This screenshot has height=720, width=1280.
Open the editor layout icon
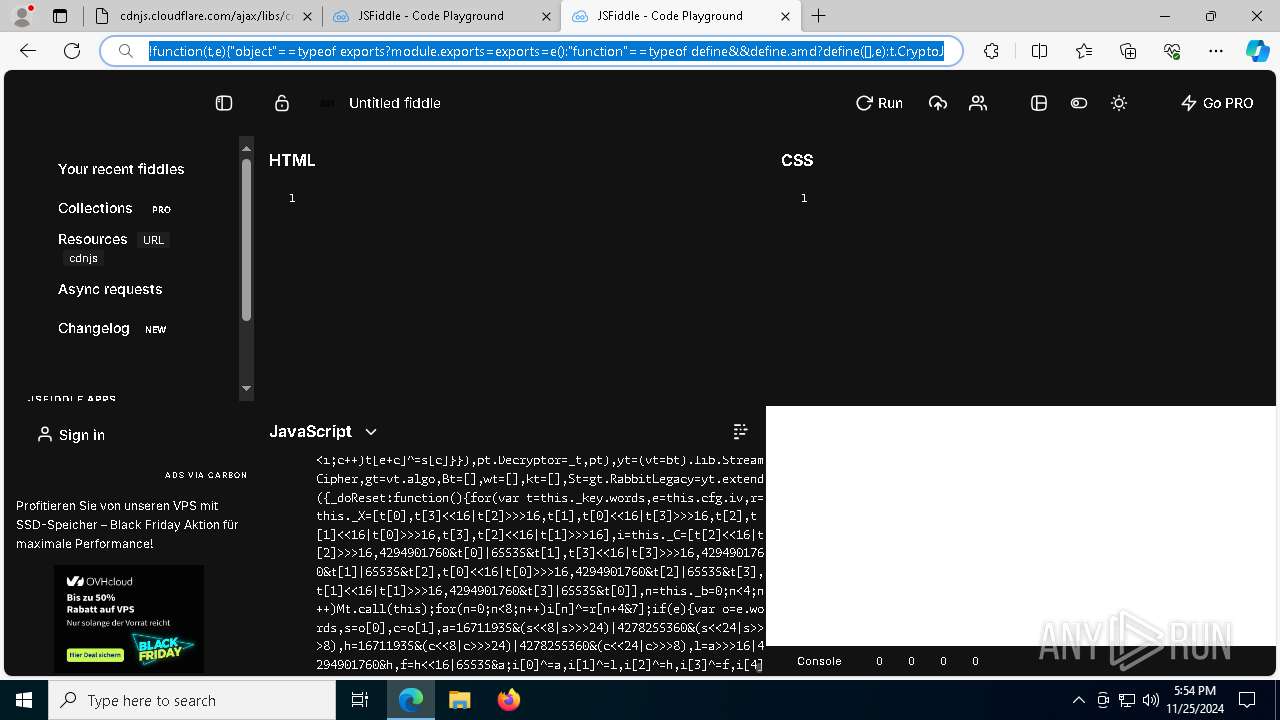click(1039, 103)
